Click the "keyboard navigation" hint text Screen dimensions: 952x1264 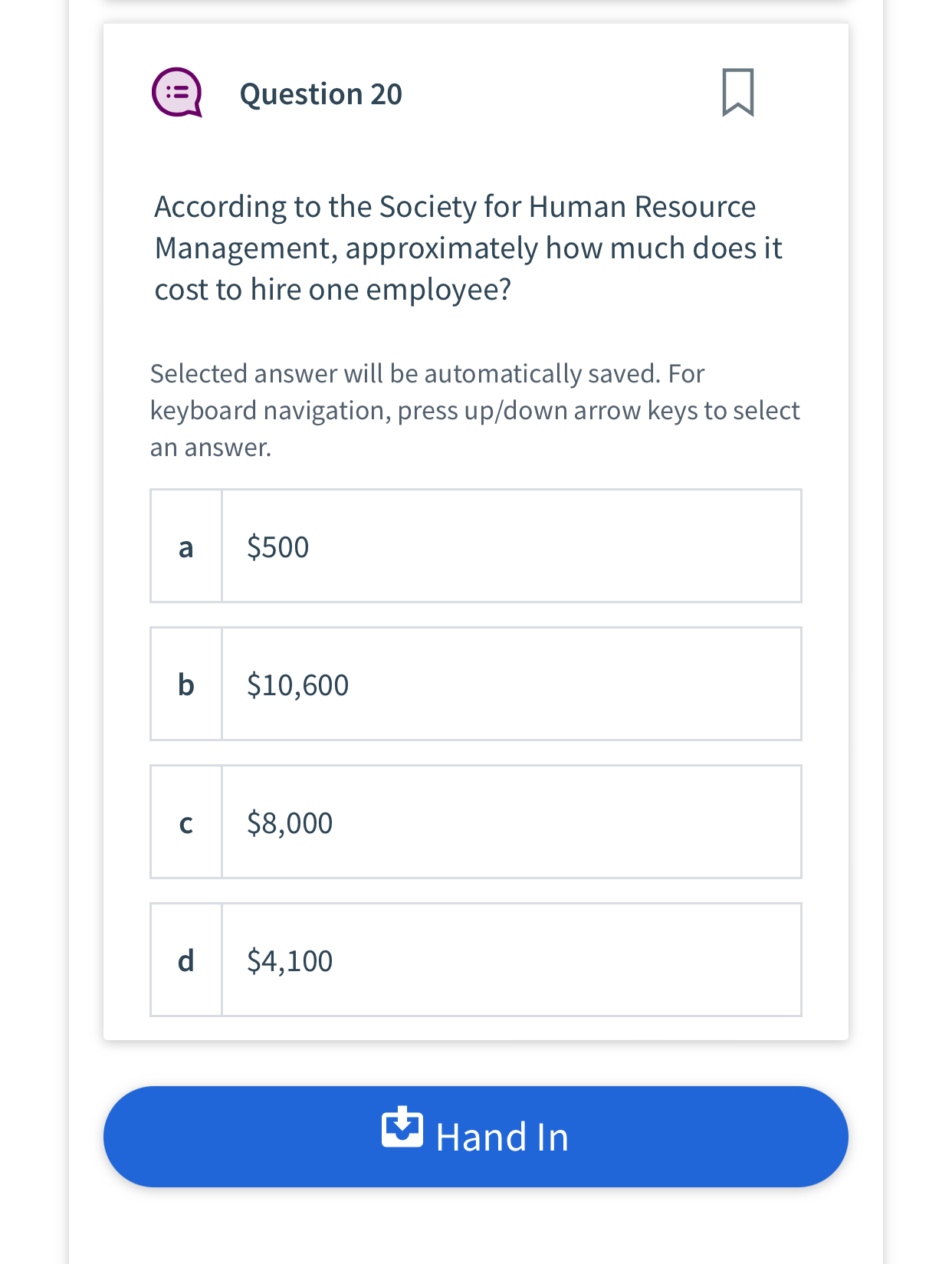tap(270, 411)
